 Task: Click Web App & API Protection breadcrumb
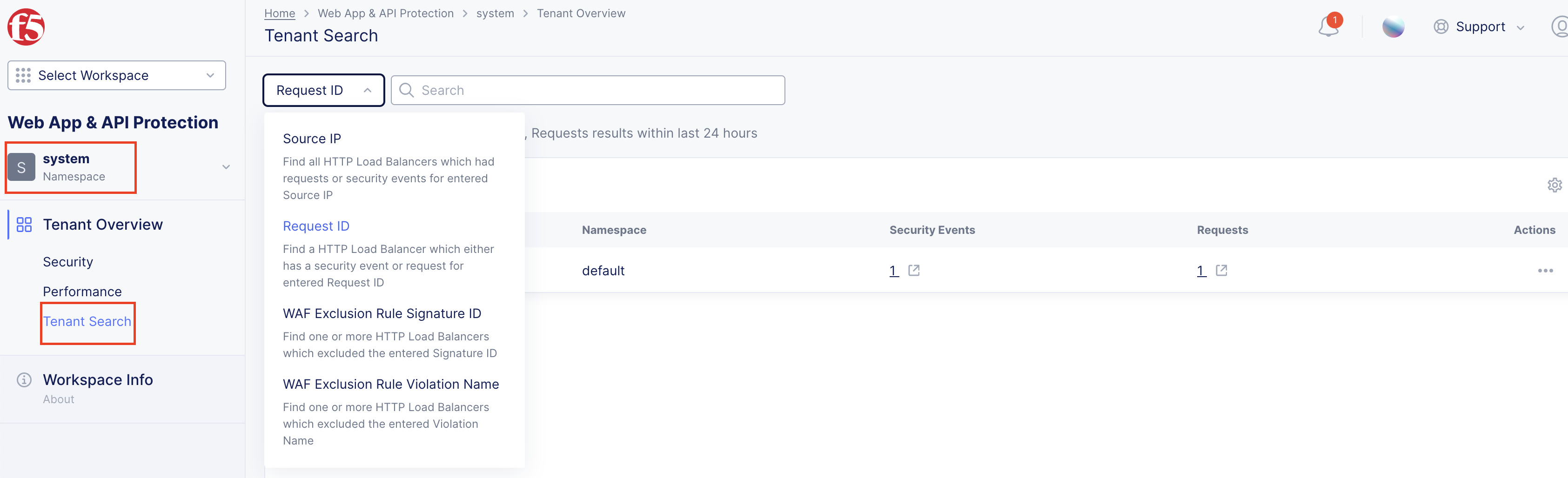[x=385, y=13]
